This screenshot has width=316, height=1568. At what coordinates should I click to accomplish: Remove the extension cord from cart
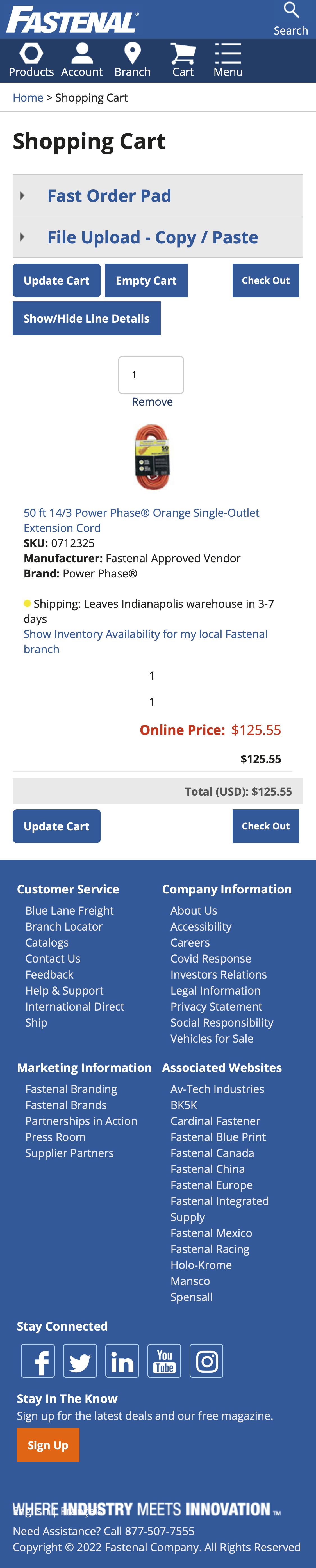coord(152,402)
